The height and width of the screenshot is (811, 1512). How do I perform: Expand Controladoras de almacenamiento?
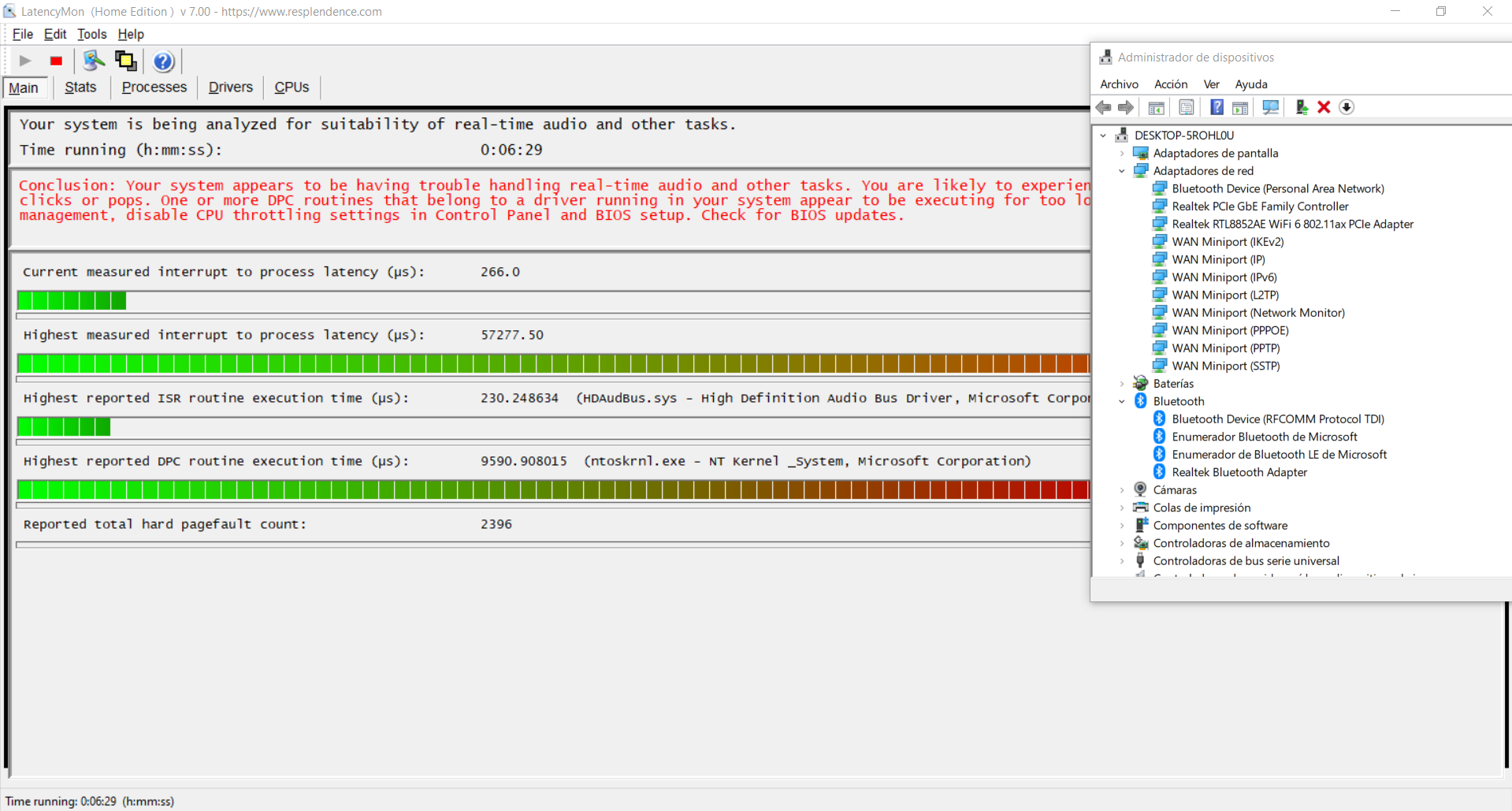pos(1122,543)
